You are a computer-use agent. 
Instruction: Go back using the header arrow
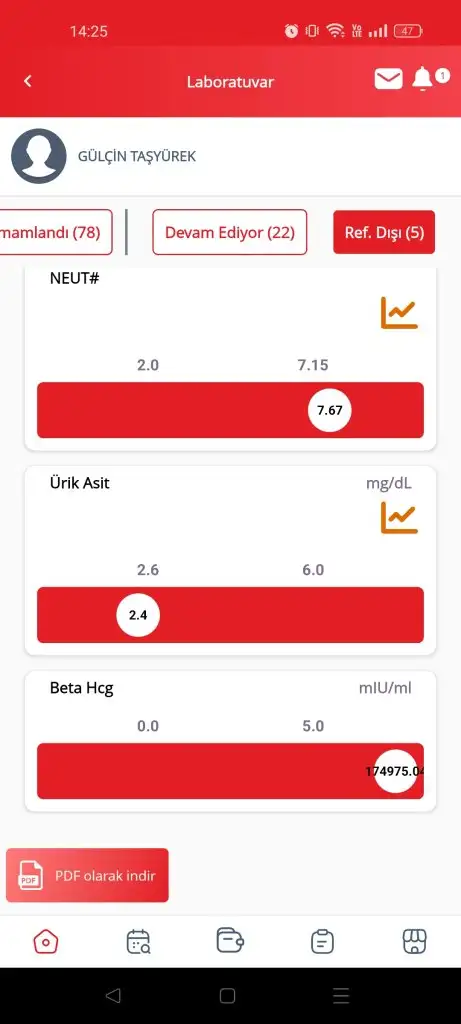pyautogui.click(x=27, y=81)
